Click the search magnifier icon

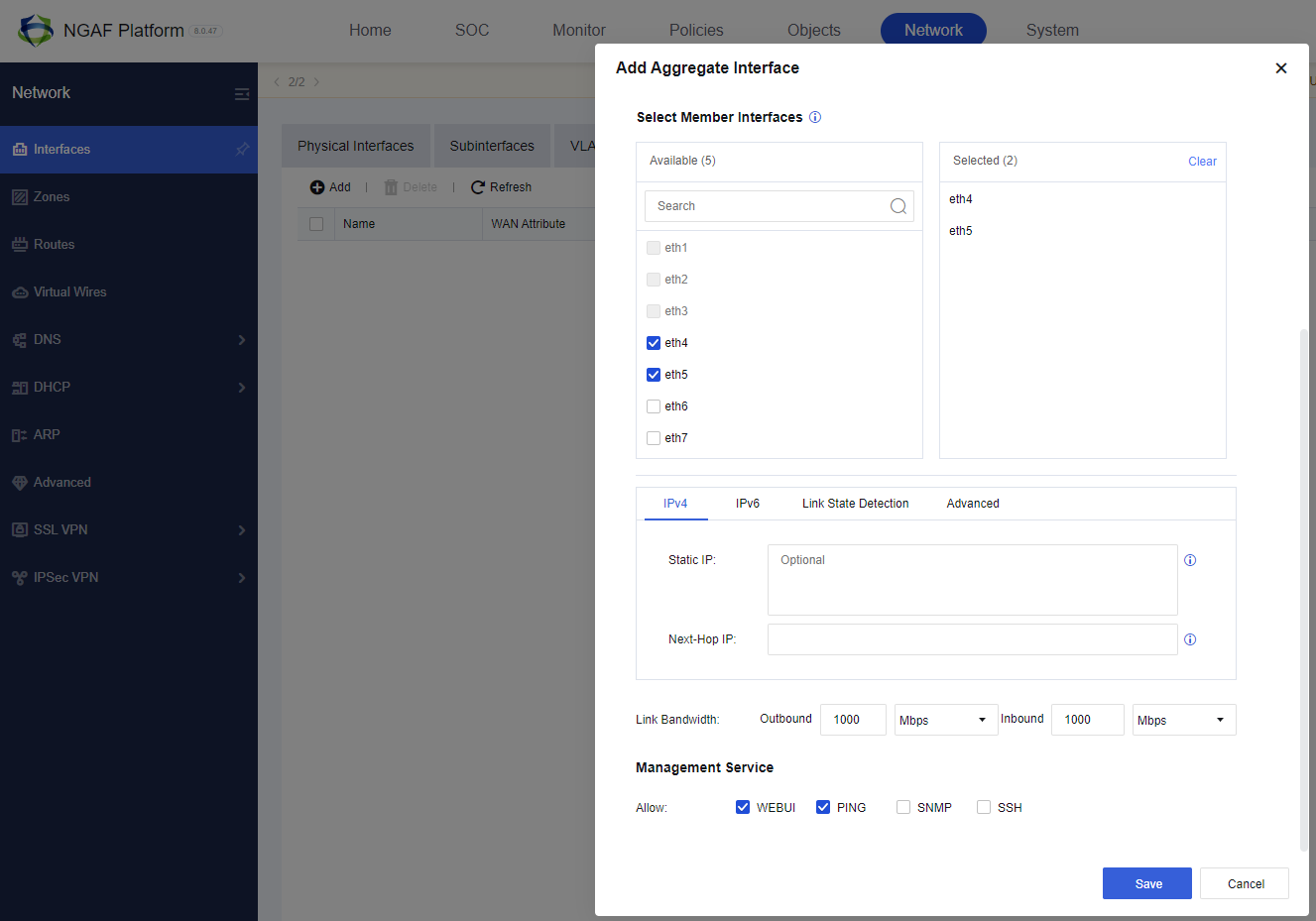point(898,206)
